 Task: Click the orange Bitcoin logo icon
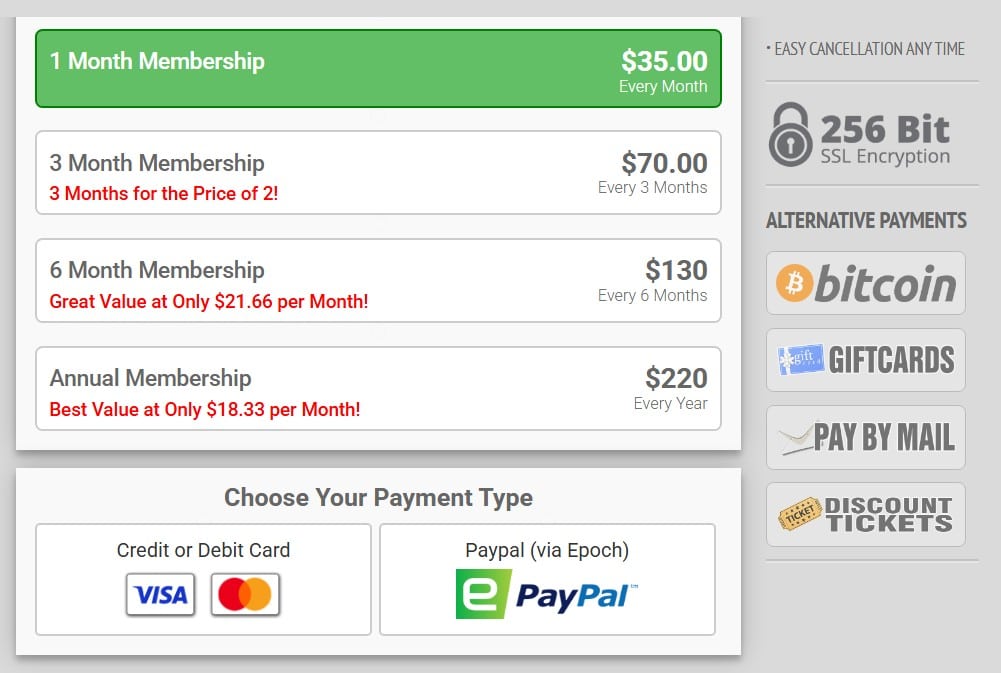[794, 283]
